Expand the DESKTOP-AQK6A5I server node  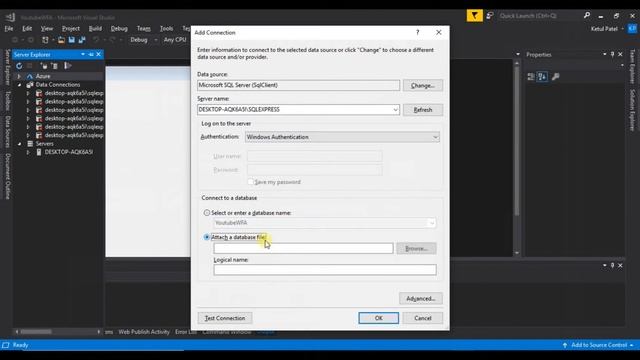pyautogui.click(x=28, y=152)
